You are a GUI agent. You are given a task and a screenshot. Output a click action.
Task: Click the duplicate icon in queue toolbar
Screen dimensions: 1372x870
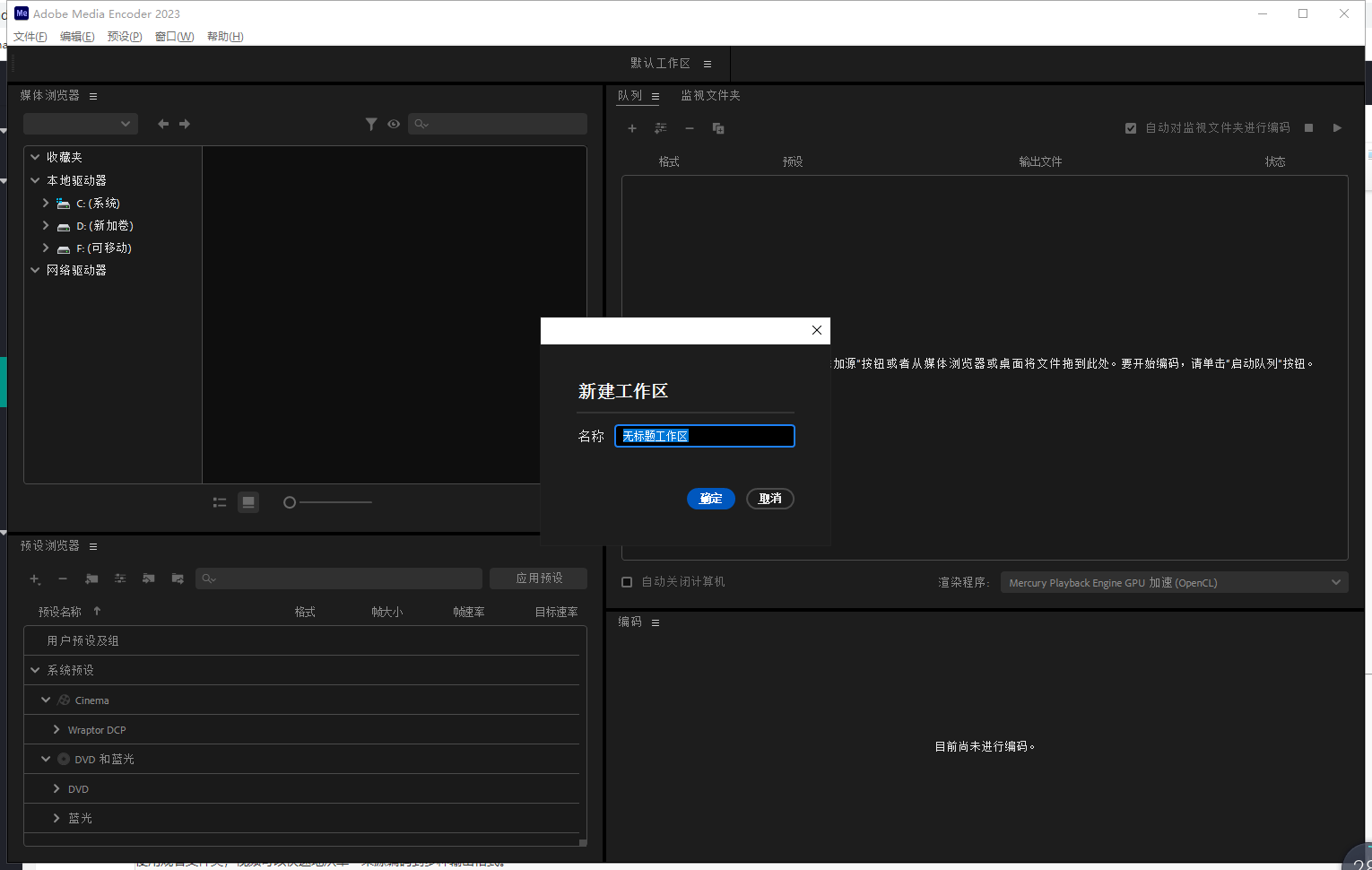[x=718, y=128]
